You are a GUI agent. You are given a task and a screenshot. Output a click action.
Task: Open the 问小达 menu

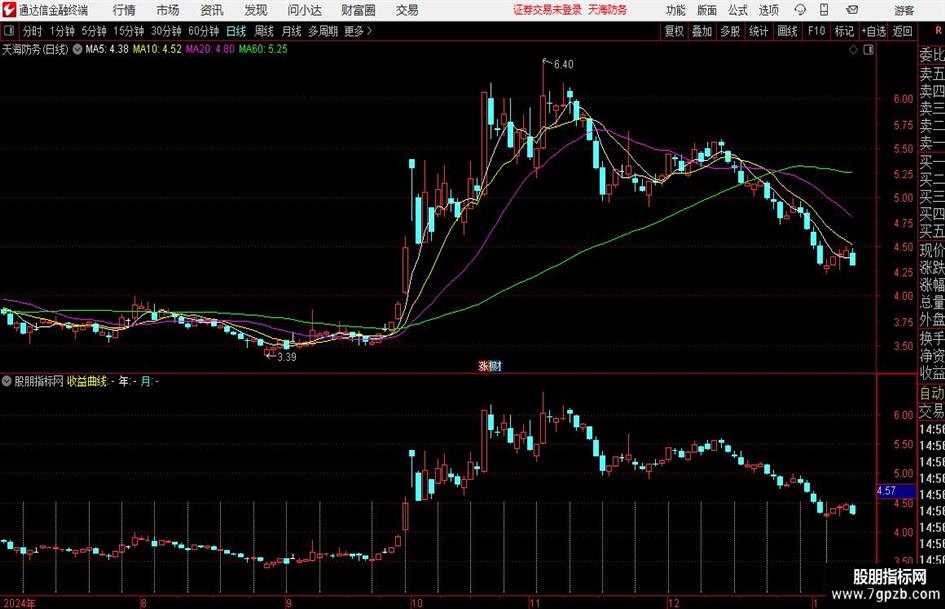click(x=304, y=10)
